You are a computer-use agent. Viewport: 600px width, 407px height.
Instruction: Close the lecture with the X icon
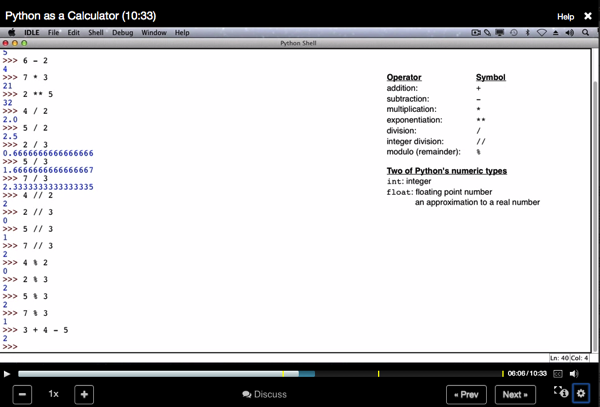point(588,16)
